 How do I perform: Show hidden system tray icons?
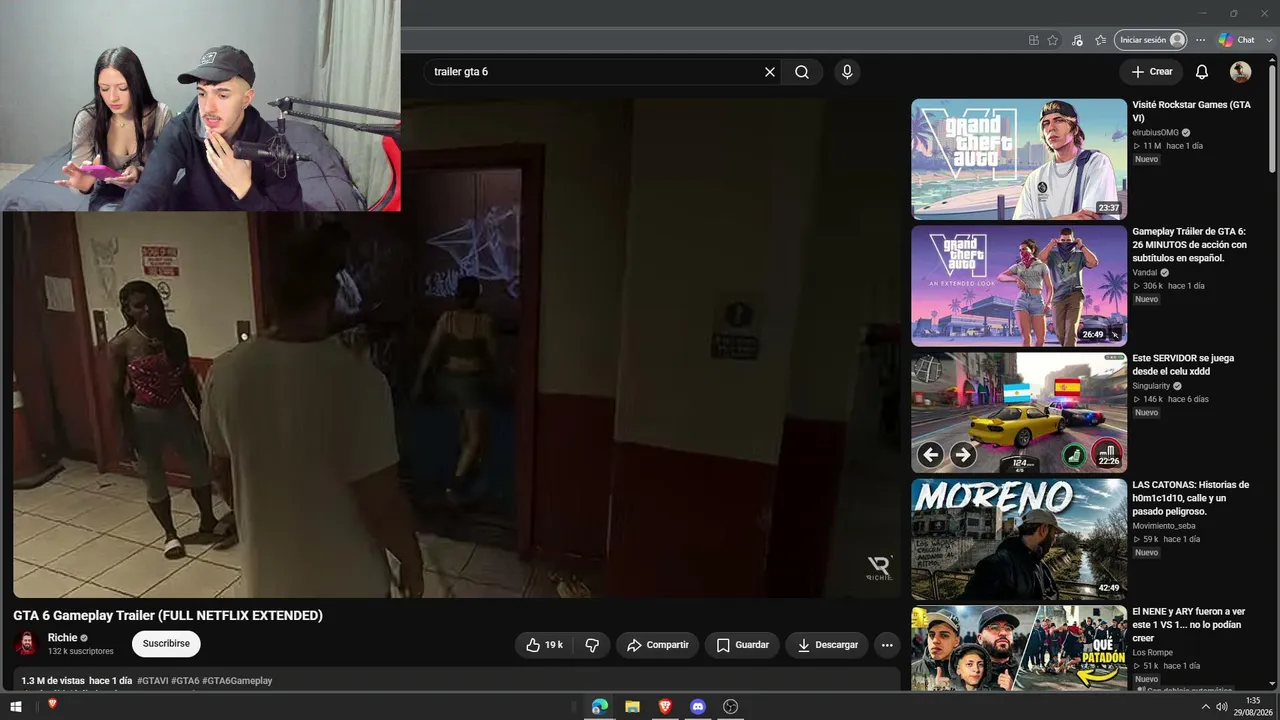pyautogui.click(x=1205, y=707)
